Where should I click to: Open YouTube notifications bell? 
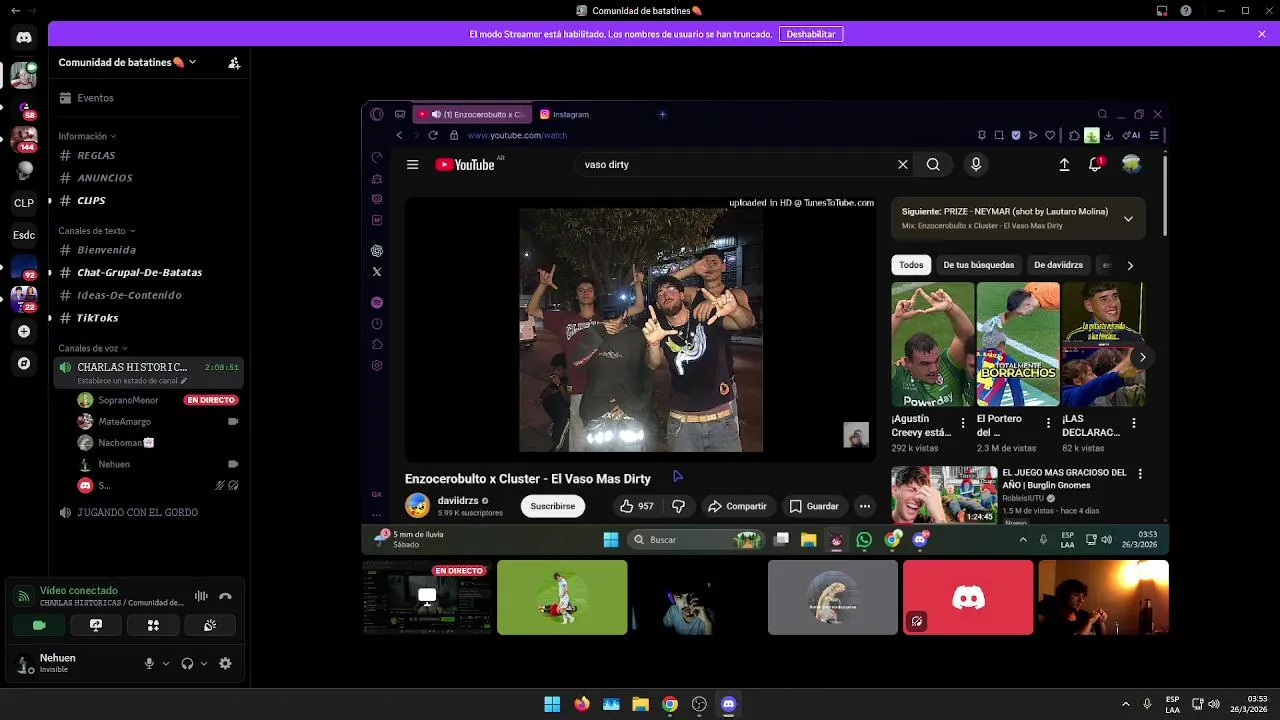coord(1095,165)
